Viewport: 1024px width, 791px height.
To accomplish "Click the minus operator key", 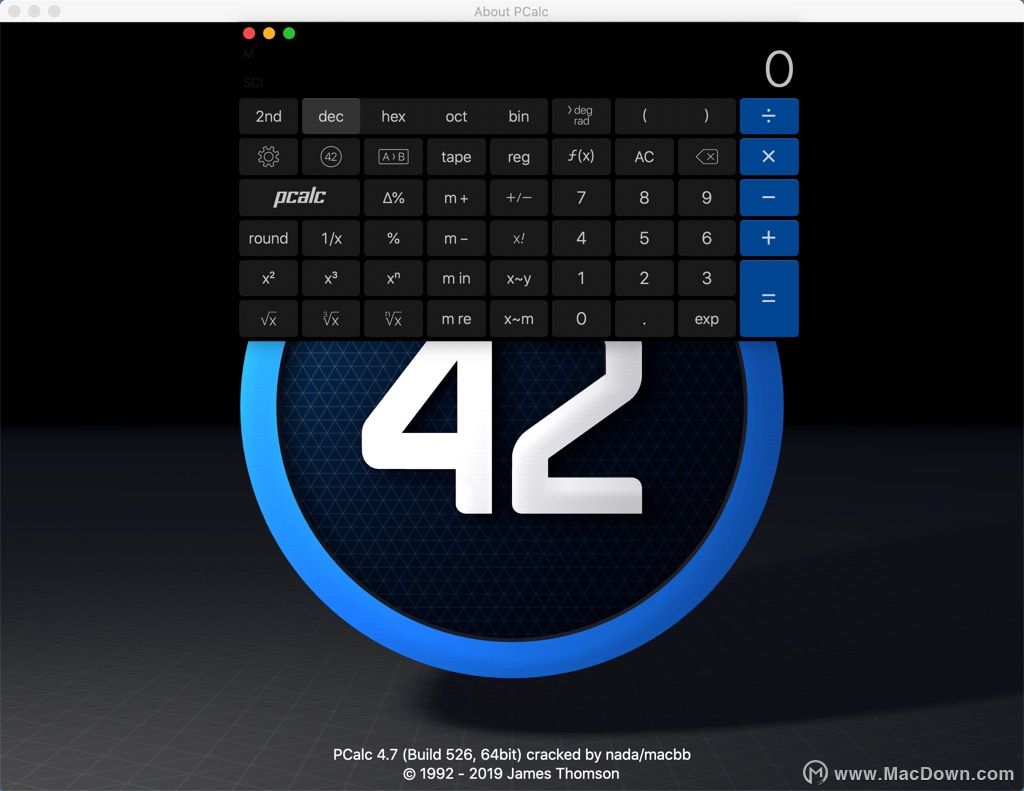I will (x=769, y=197).
